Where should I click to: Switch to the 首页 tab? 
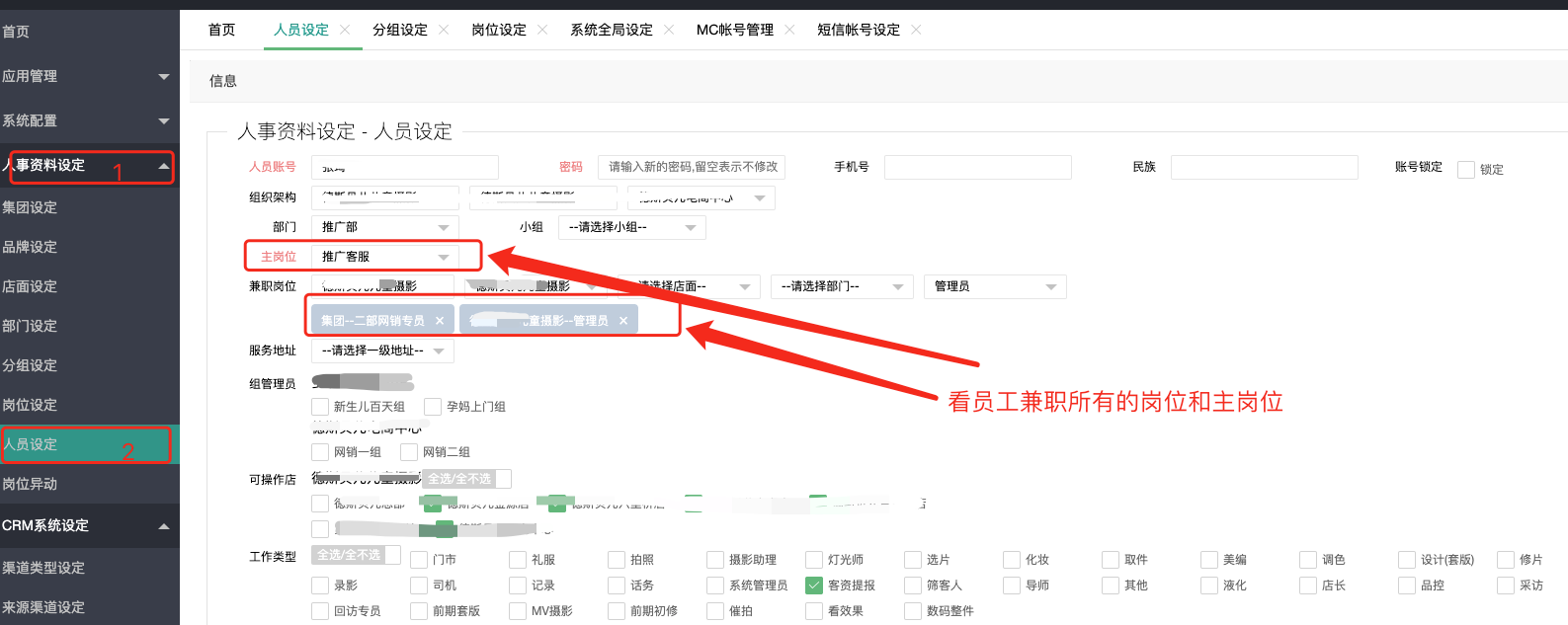(x=222, y=30)
